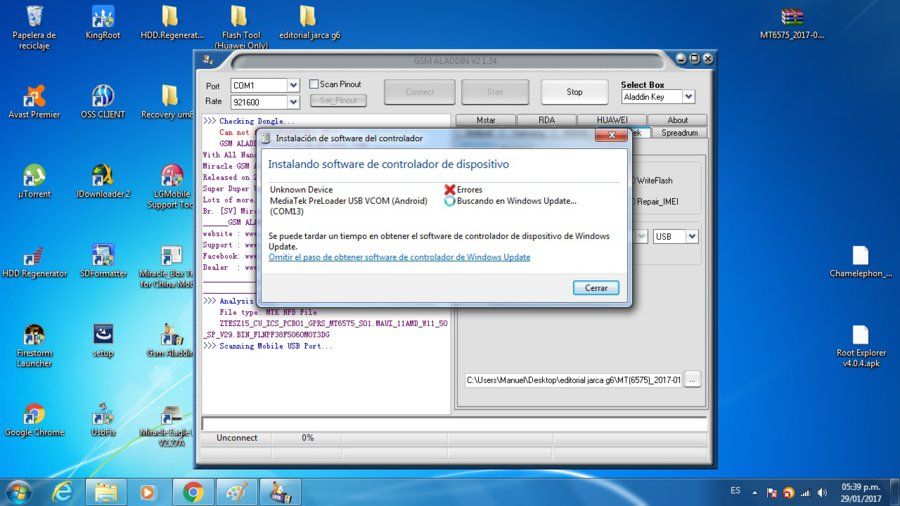Screen dimensions: 900x506
Task: Expand the Port COM1 dropdown
Action: pyautogui.click(x=293, y=85)
